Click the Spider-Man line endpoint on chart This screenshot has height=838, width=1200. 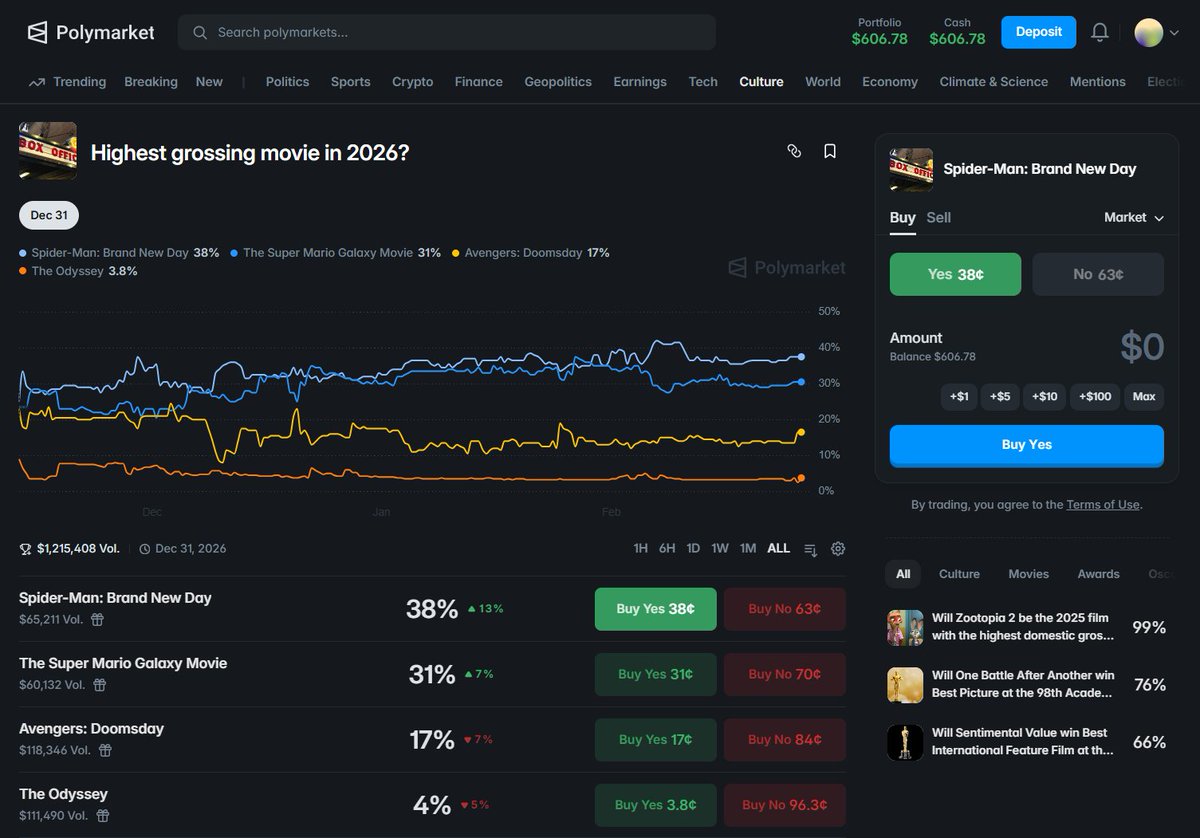(802, 356)
